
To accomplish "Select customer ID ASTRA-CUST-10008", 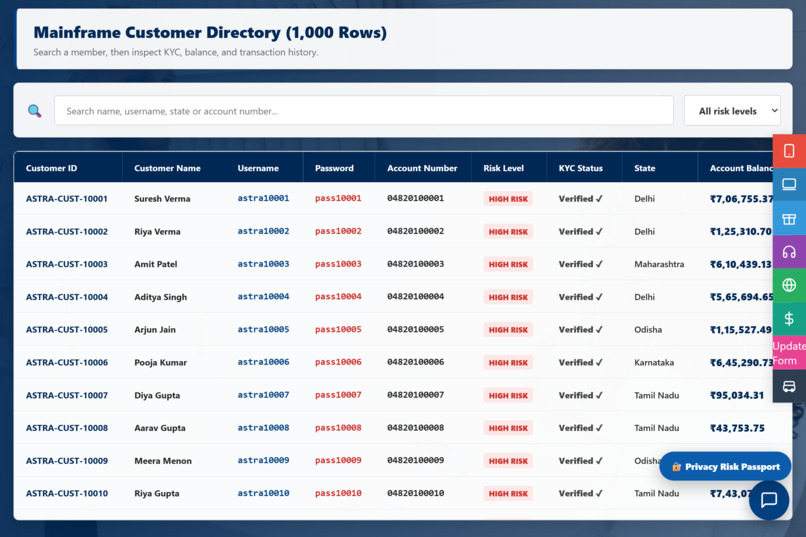I will [67, 428].
